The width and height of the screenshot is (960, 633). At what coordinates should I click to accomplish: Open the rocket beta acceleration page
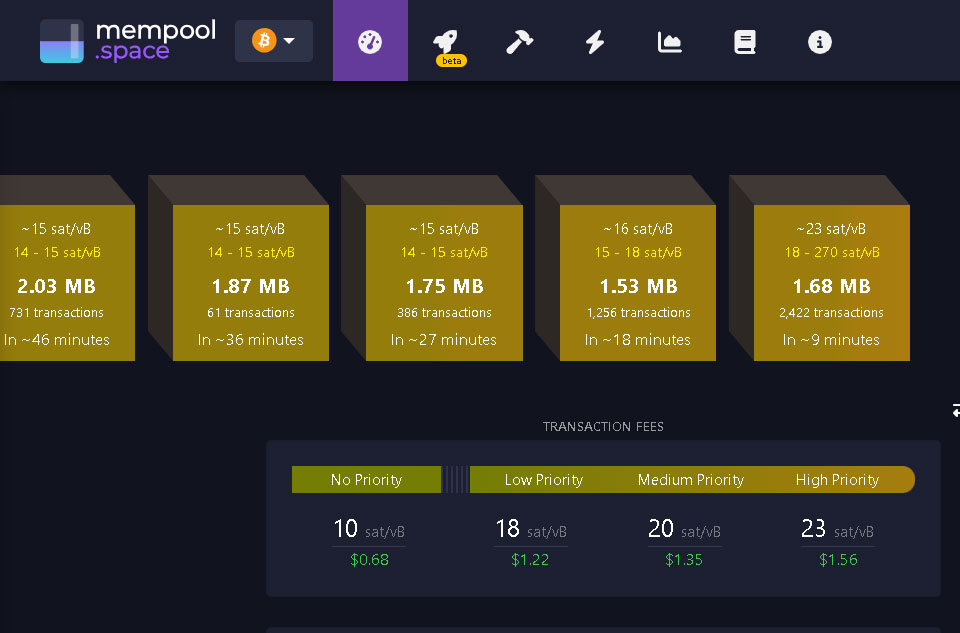[x=446, y=43]
